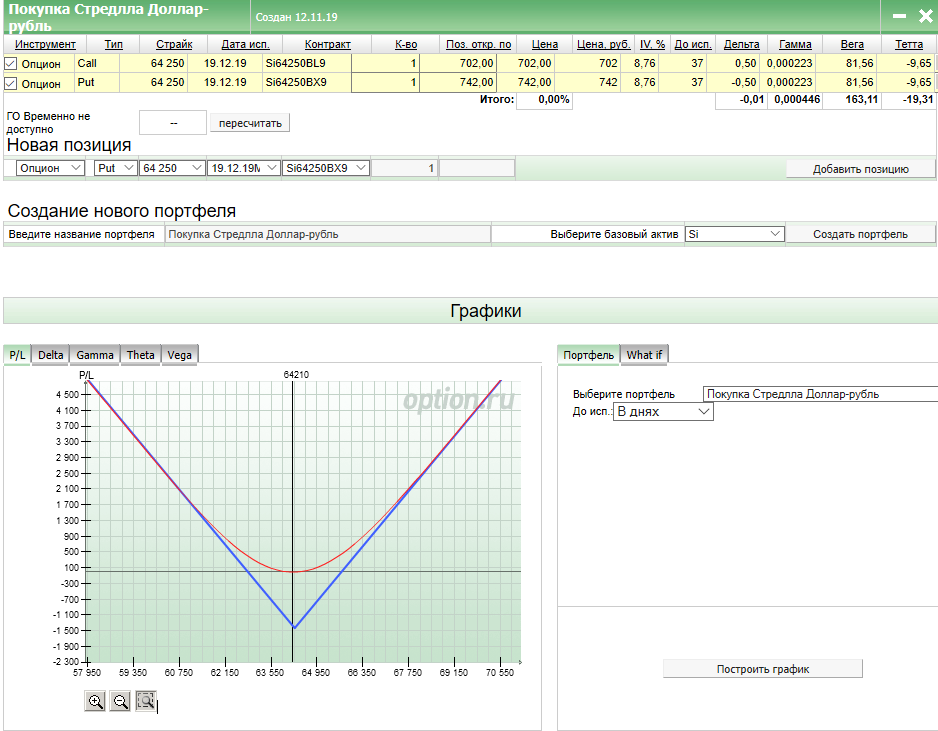Sort by Цена, руб. column header
This screenshot has height=731, width=938.
tap(604, 44)
